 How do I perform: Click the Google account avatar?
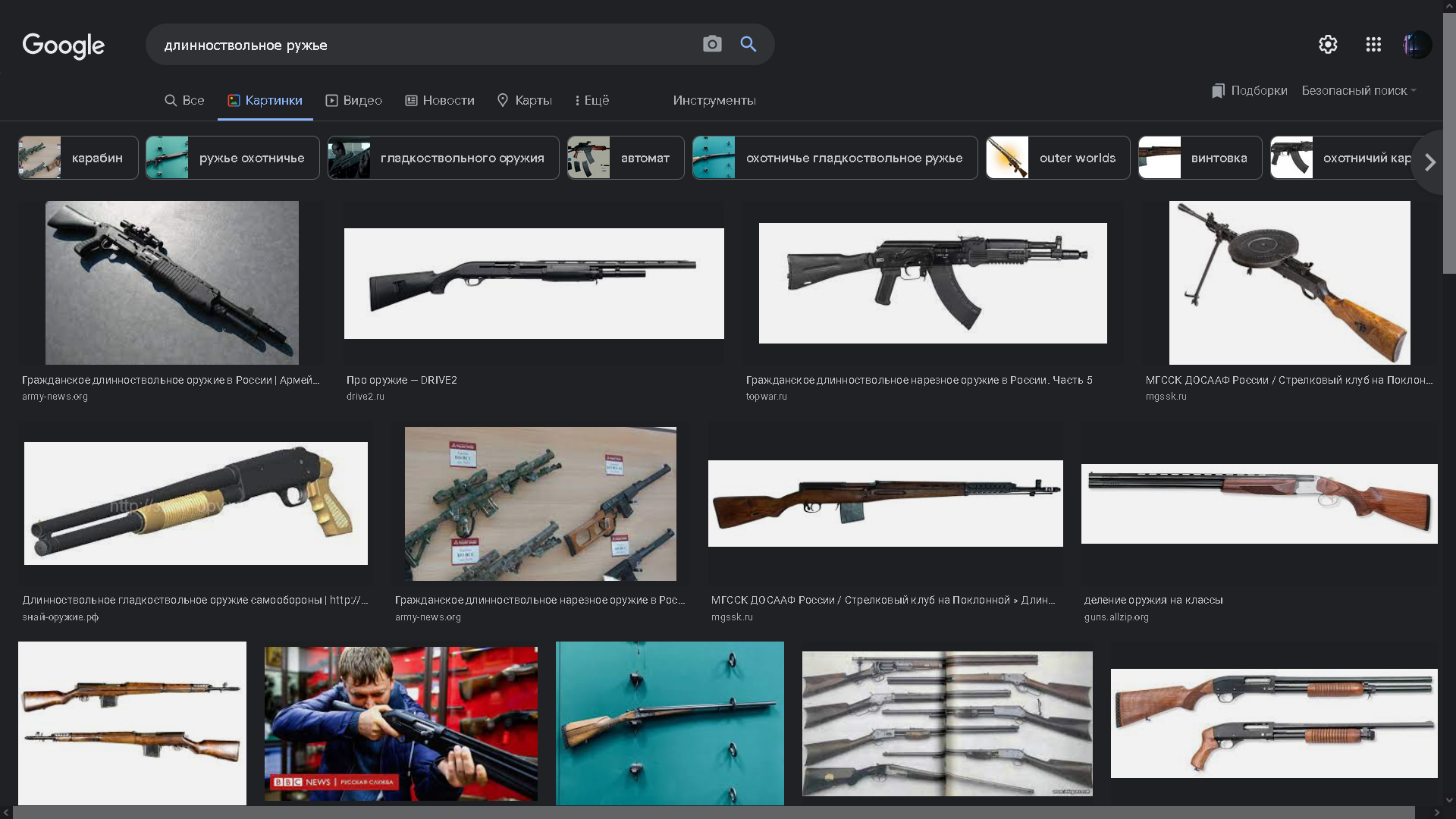pyautogui.click(x=1416, y=45)
